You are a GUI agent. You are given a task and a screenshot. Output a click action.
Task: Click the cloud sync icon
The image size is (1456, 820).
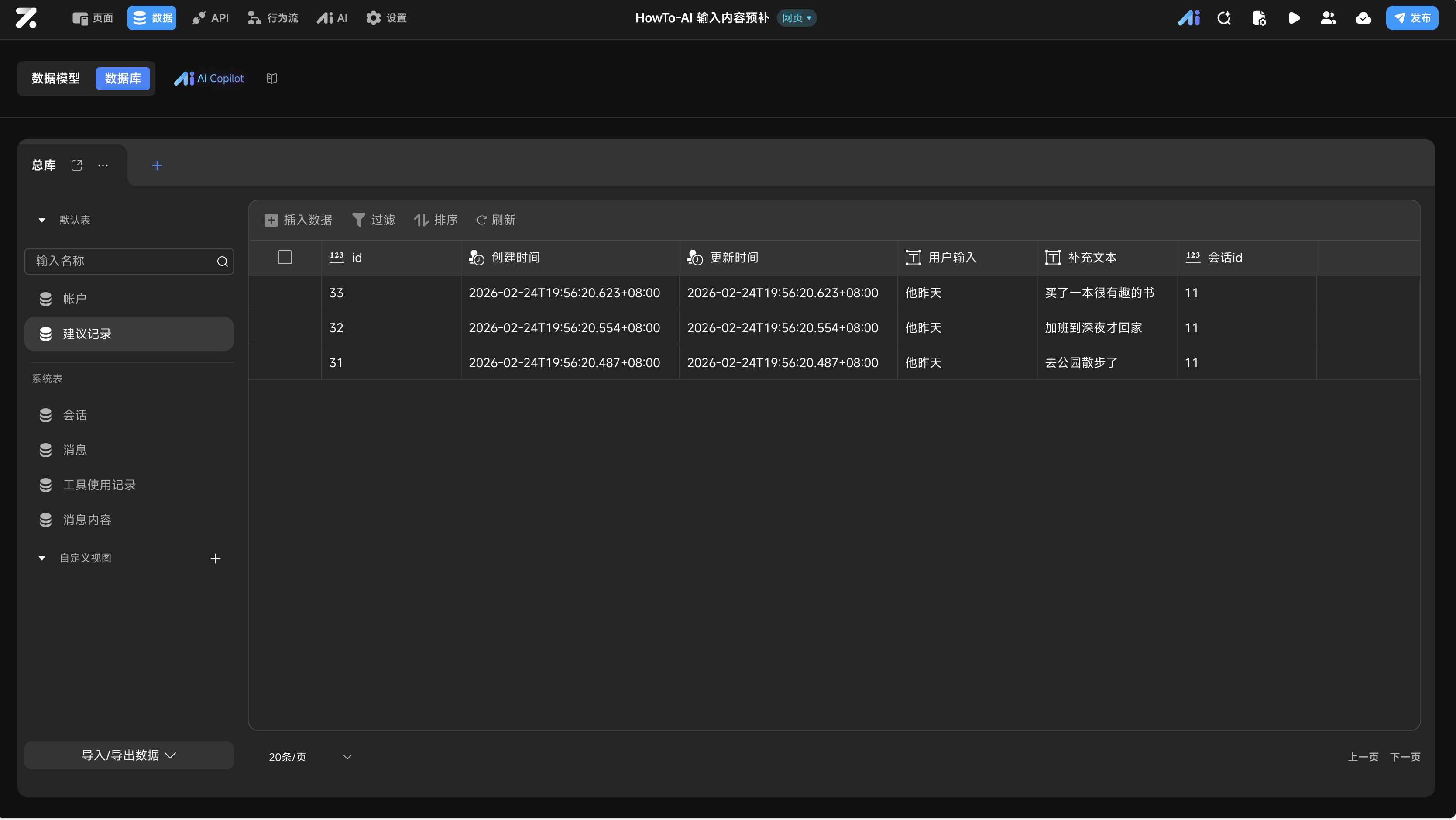click(1363, 18)
